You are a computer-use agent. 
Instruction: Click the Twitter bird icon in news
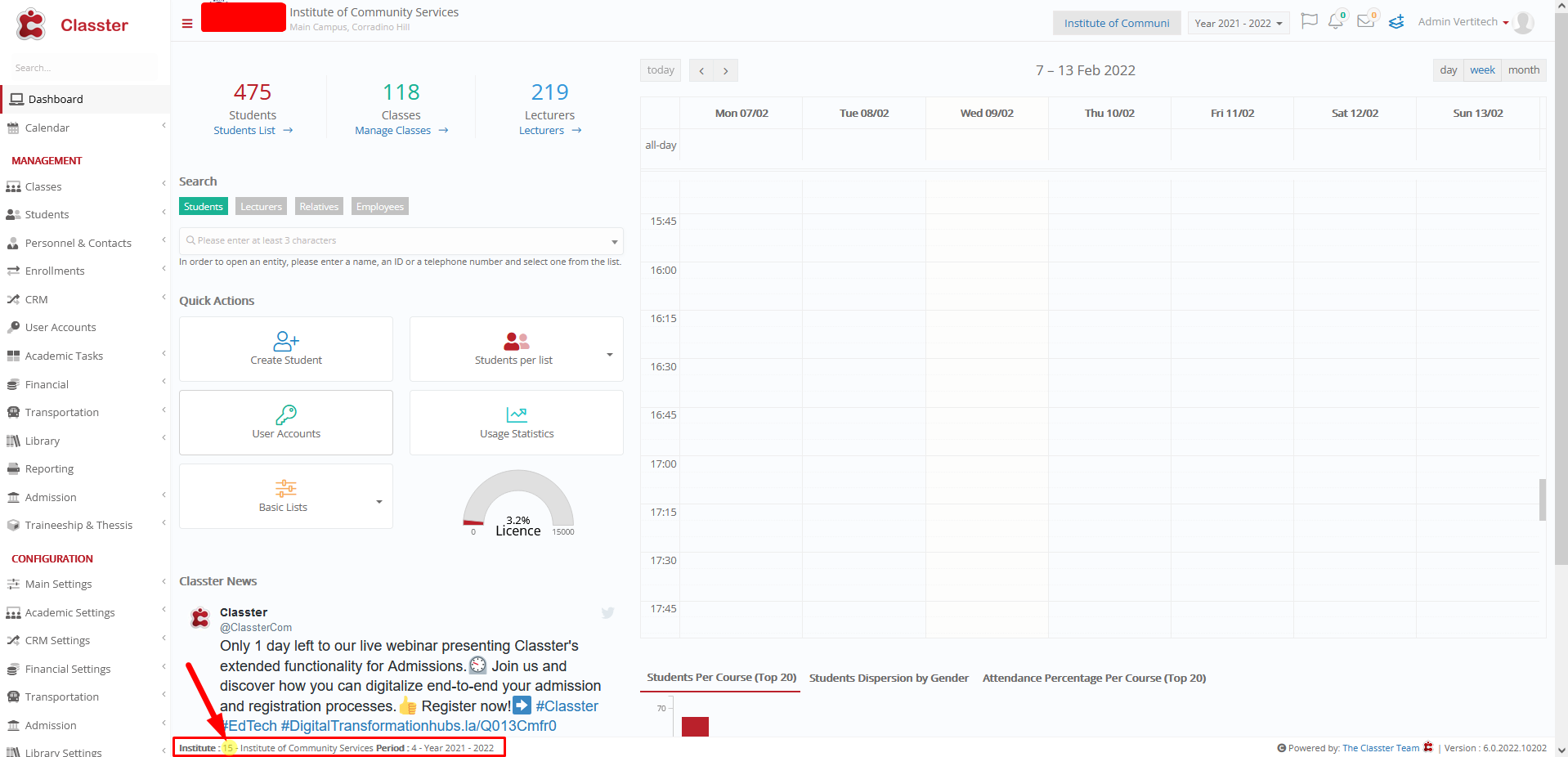coord(607,613)
